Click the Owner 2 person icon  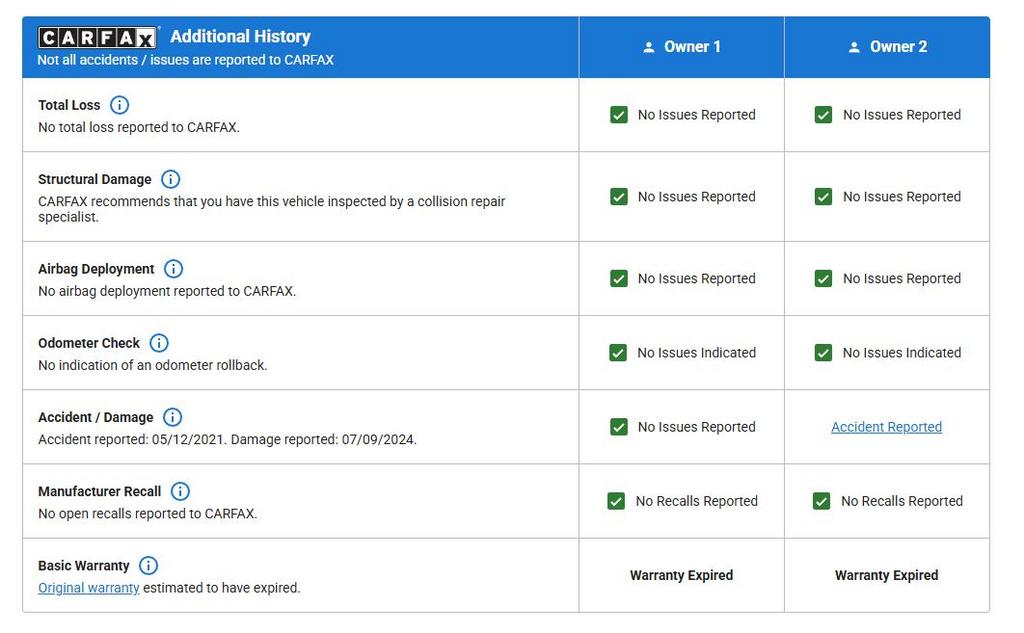[854, 47]
